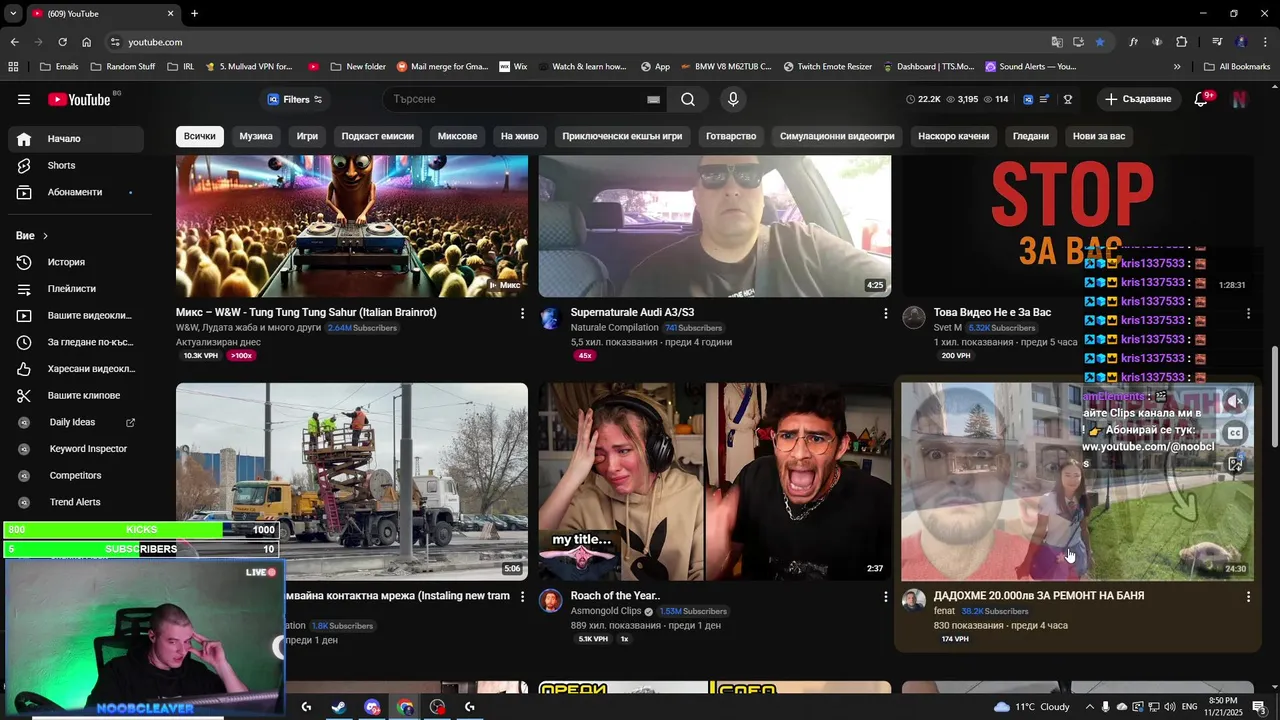Screen dimensions: 1280x720
Task: Open 'Плейлисти' in the sidebar
Action: tap(76, 289)
